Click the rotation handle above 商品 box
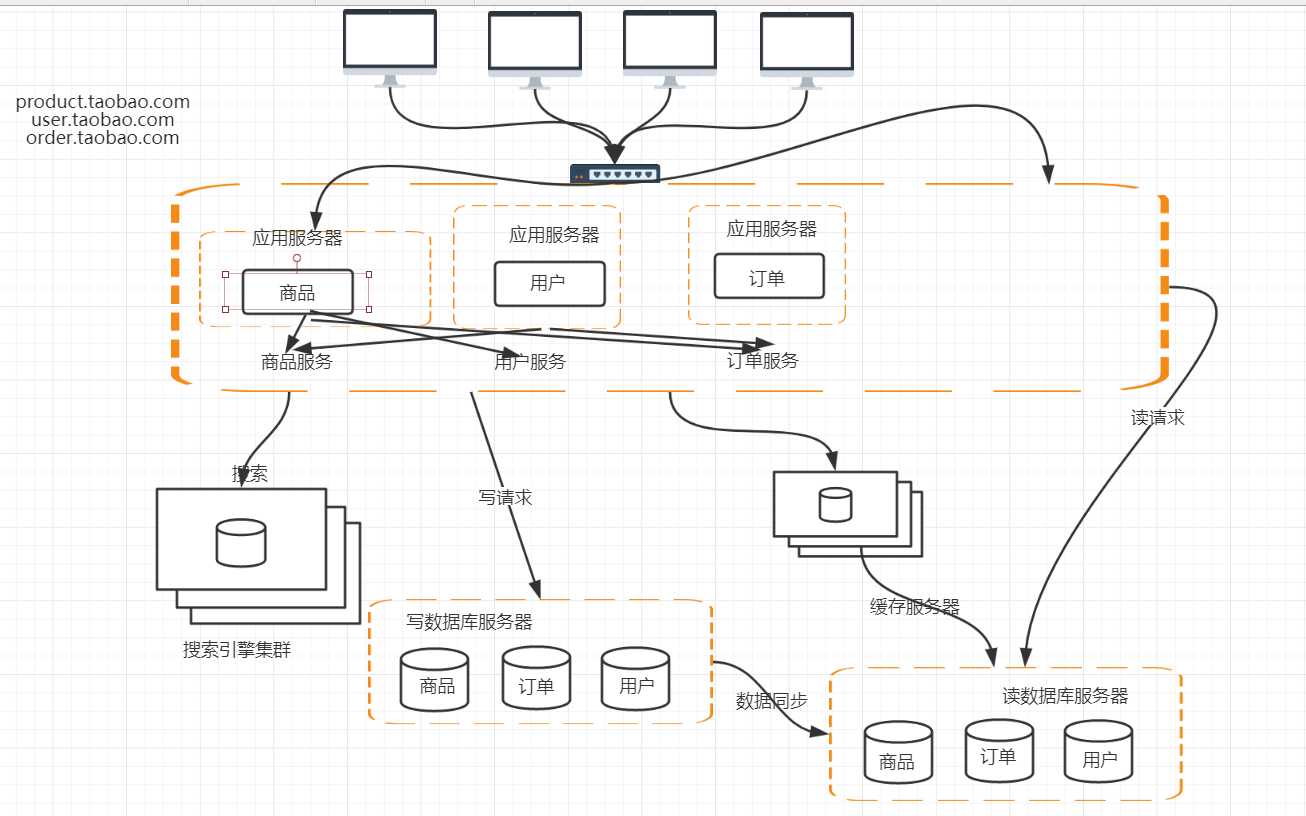This screenshot has height=816, width=1306. (x=297, y=258)
